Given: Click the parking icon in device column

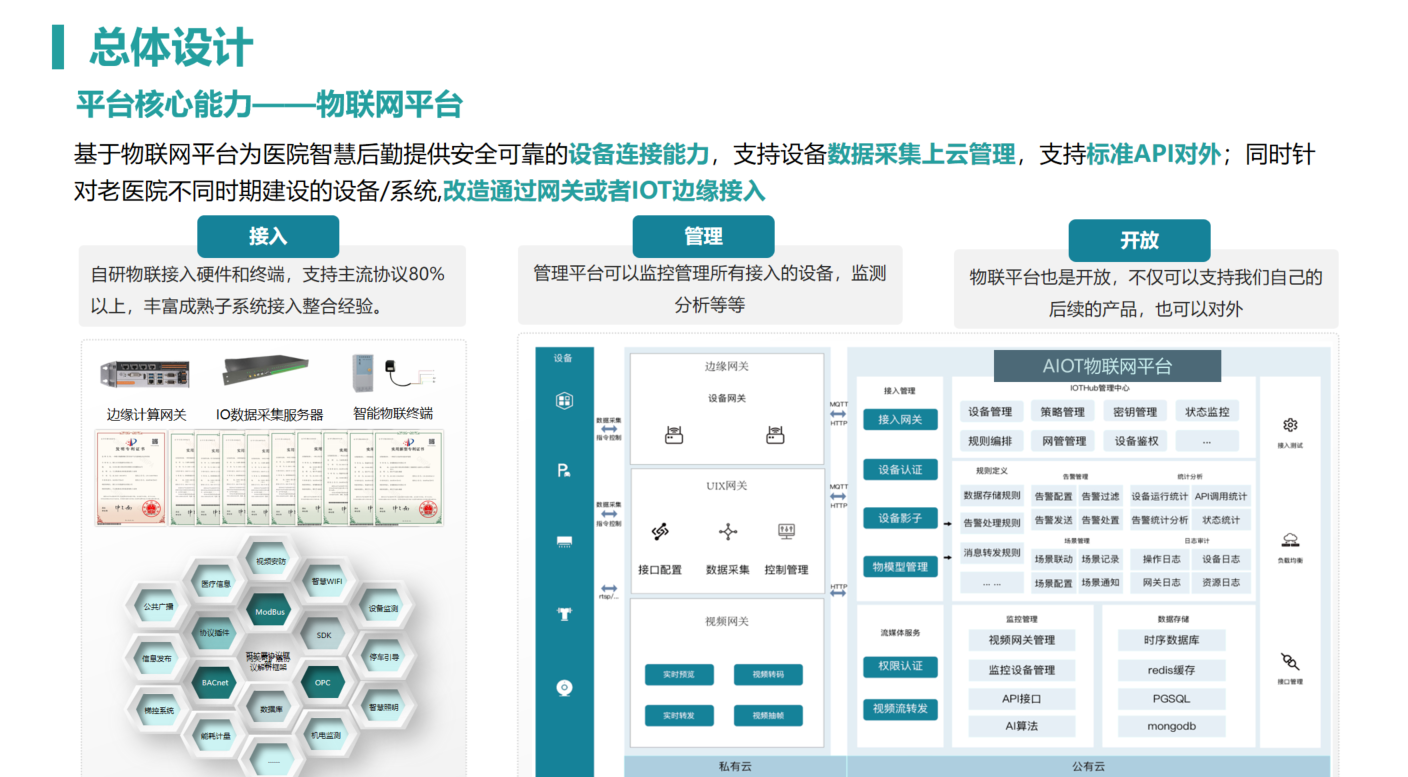Looking at the screenshot, I should [564, 470].
